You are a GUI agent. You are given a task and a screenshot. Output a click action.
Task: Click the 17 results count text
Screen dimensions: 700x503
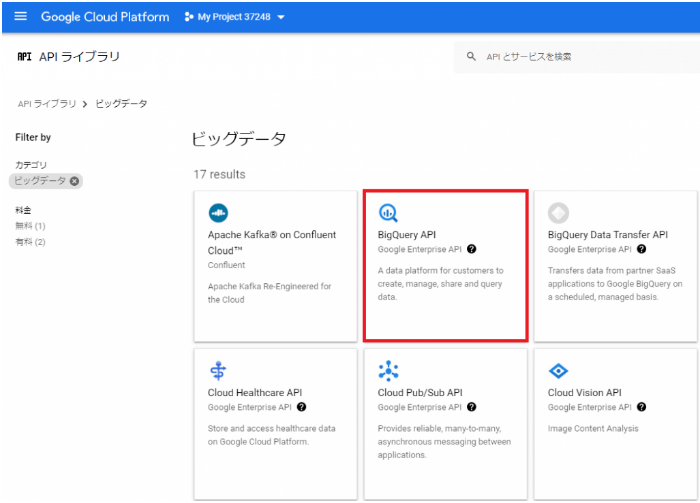point(219,175)
